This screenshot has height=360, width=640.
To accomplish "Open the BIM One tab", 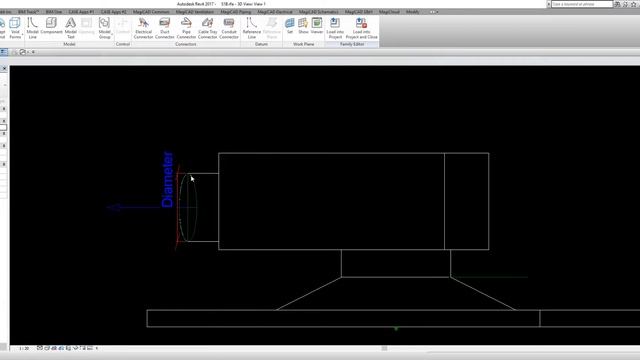I will pyautogui.click(x=54, y=12).
